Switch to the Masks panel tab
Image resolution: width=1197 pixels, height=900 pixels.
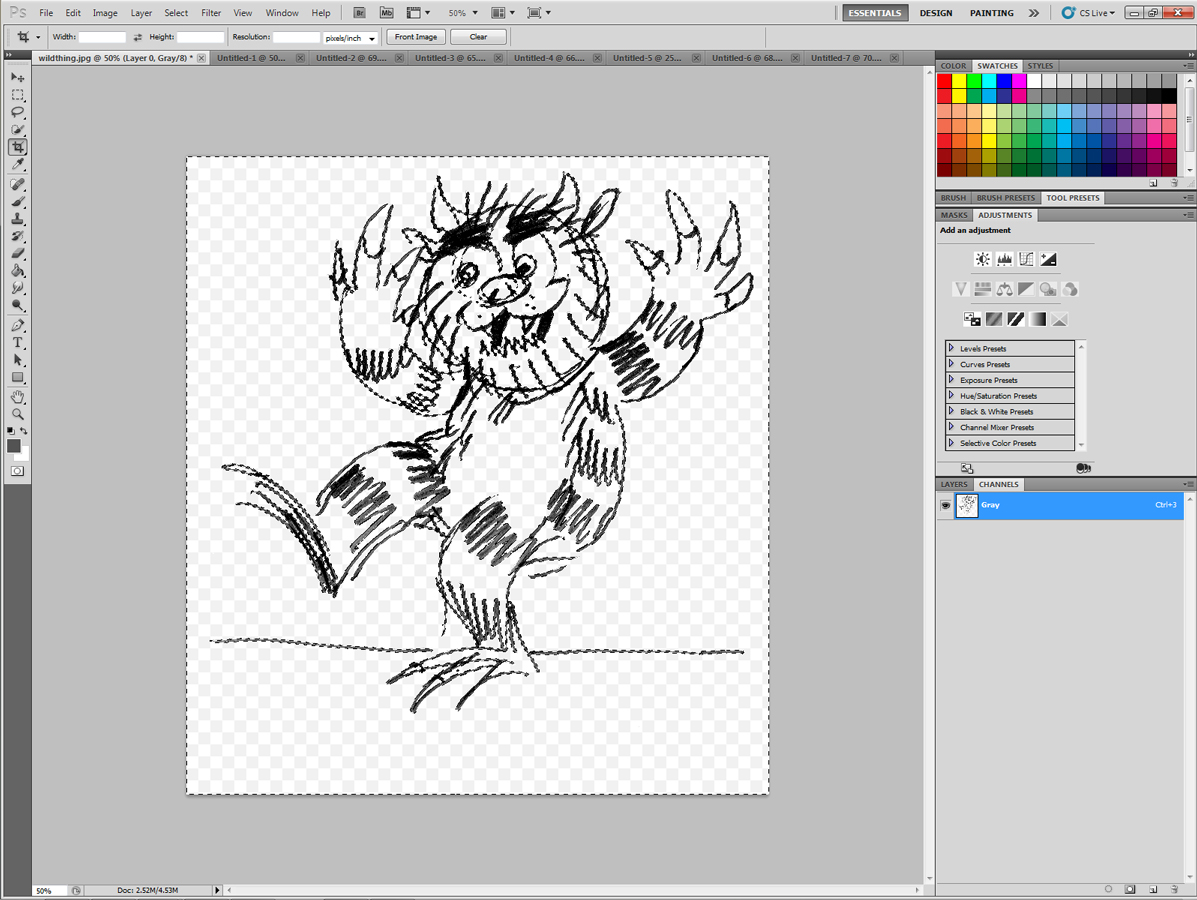tap(954, 215)
